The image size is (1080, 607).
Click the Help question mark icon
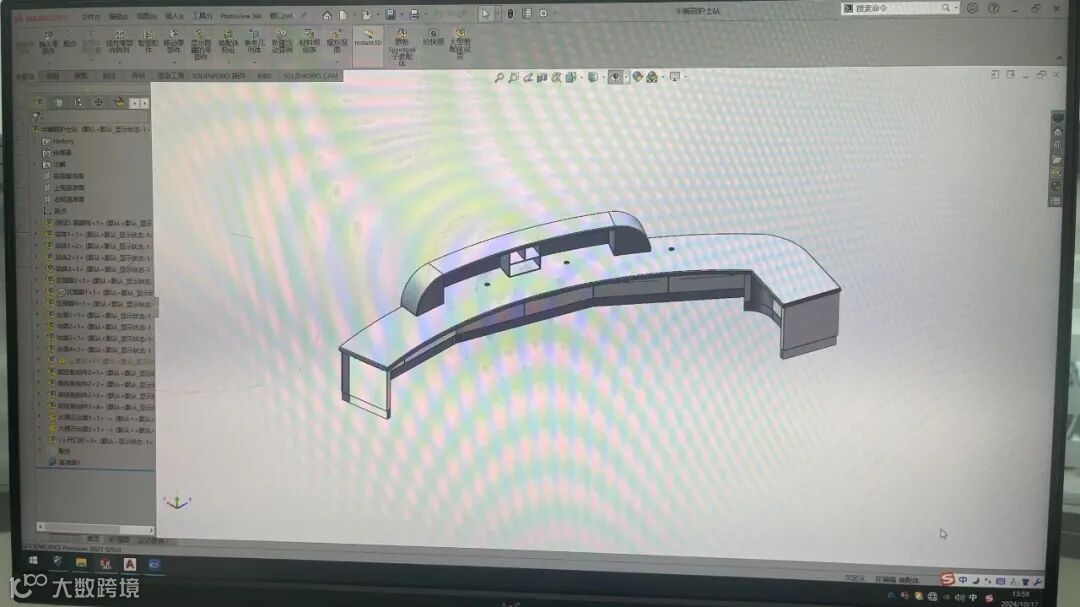click(x=993, y=8)
